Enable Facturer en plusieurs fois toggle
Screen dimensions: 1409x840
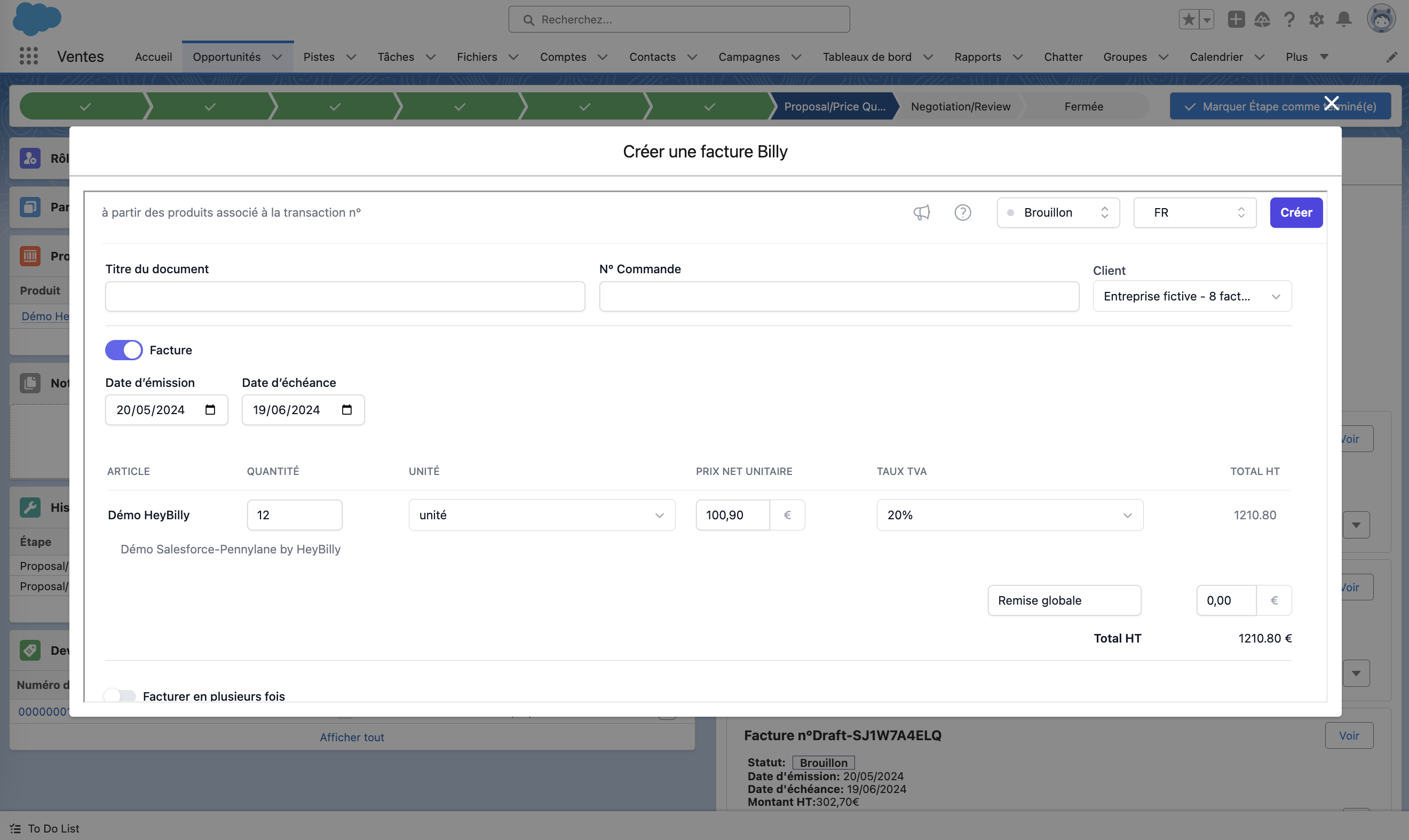[120, 696]
